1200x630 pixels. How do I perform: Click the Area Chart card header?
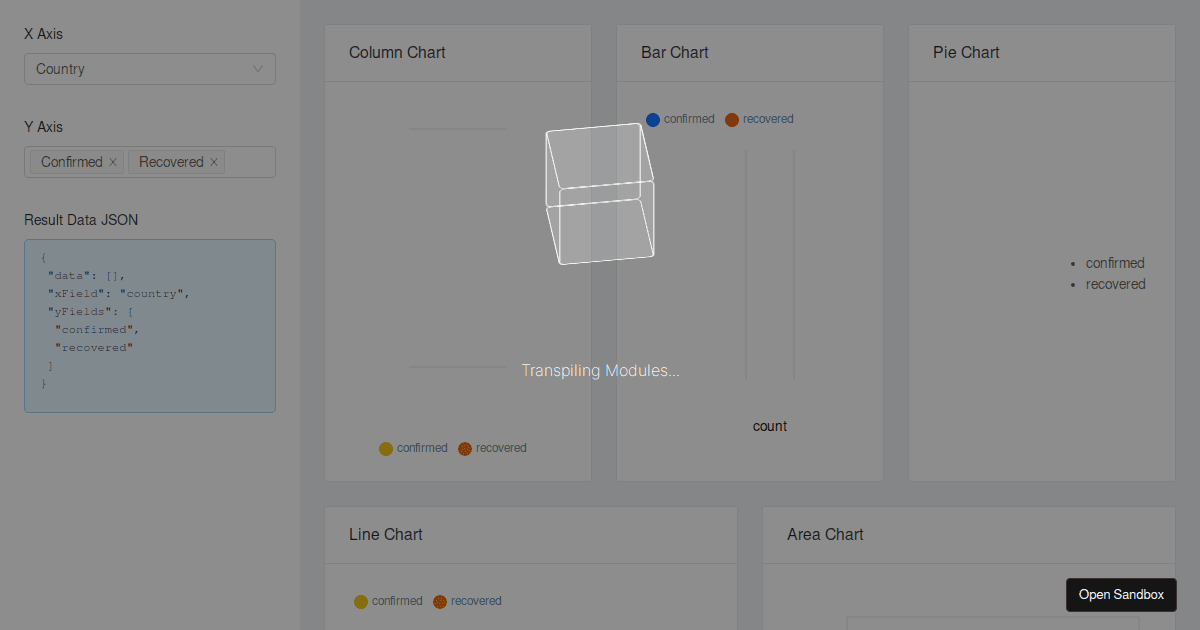[825, 534]
